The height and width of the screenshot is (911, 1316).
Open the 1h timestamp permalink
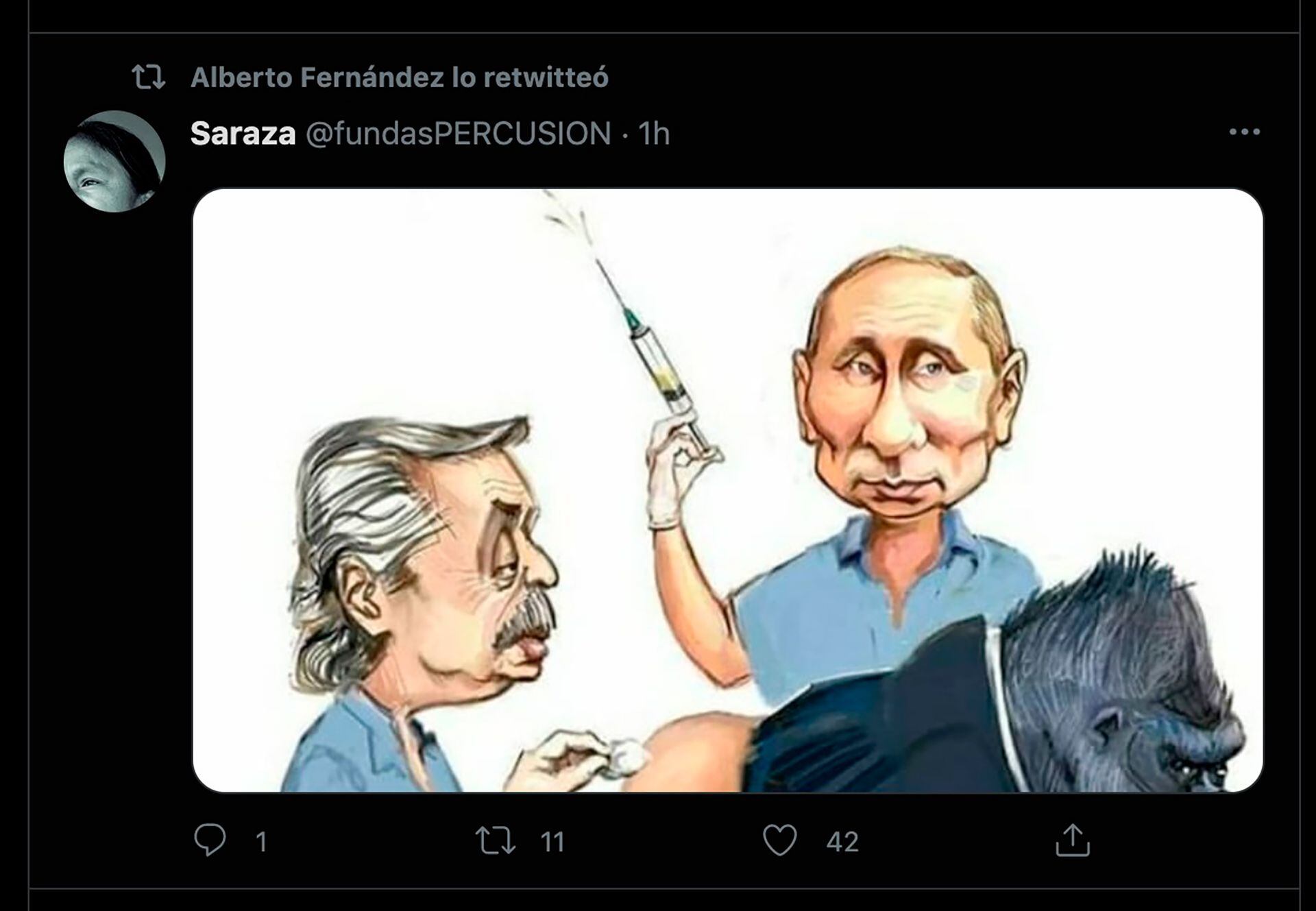654,134
